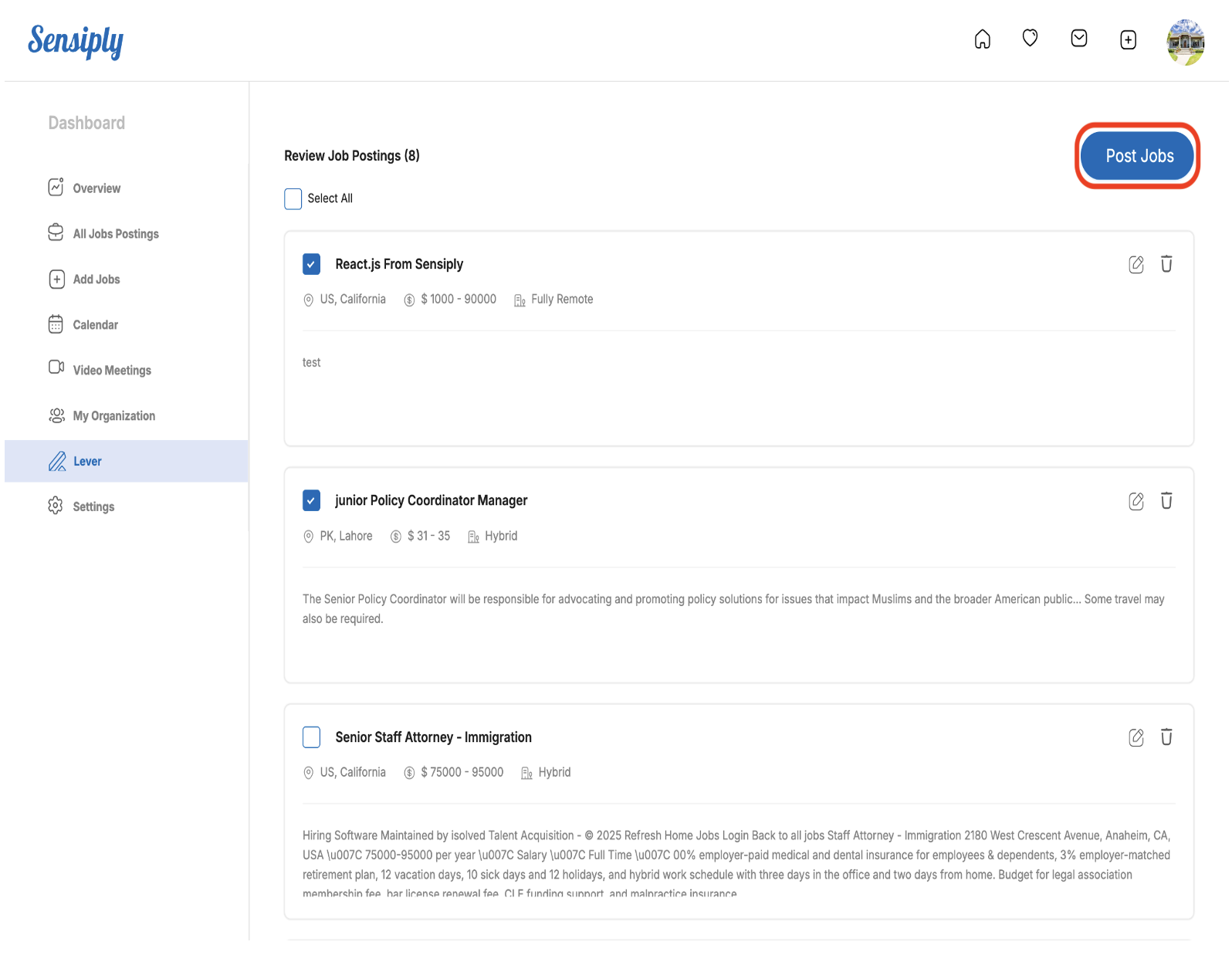Click the Sensiply logo
The height and width of the screenshot is (962, 1232).
pos(76,42)
